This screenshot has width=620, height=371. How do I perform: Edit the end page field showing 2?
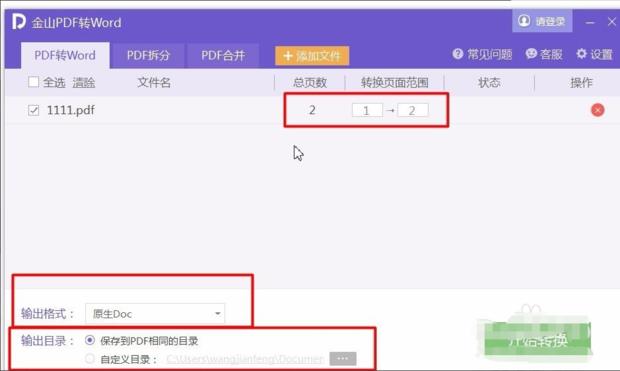click(413, 110)
